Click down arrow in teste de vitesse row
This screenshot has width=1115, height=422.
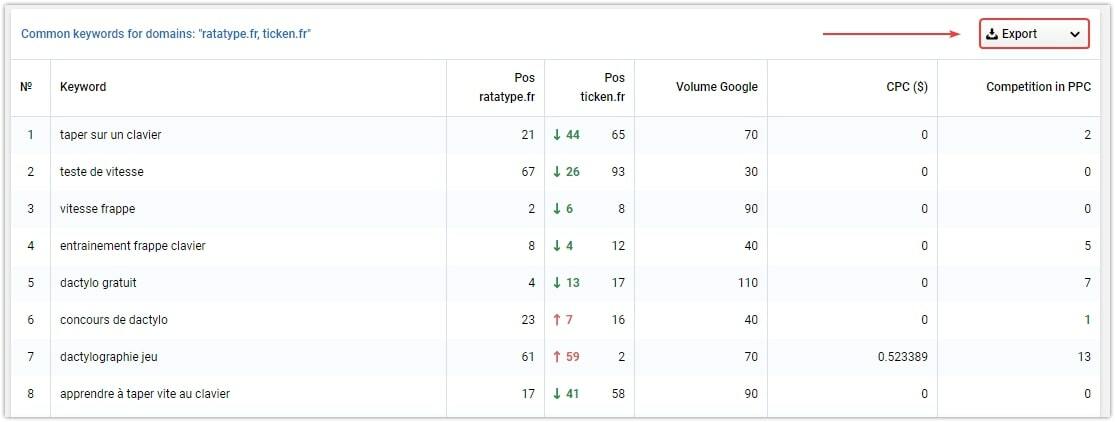[558, 172]
